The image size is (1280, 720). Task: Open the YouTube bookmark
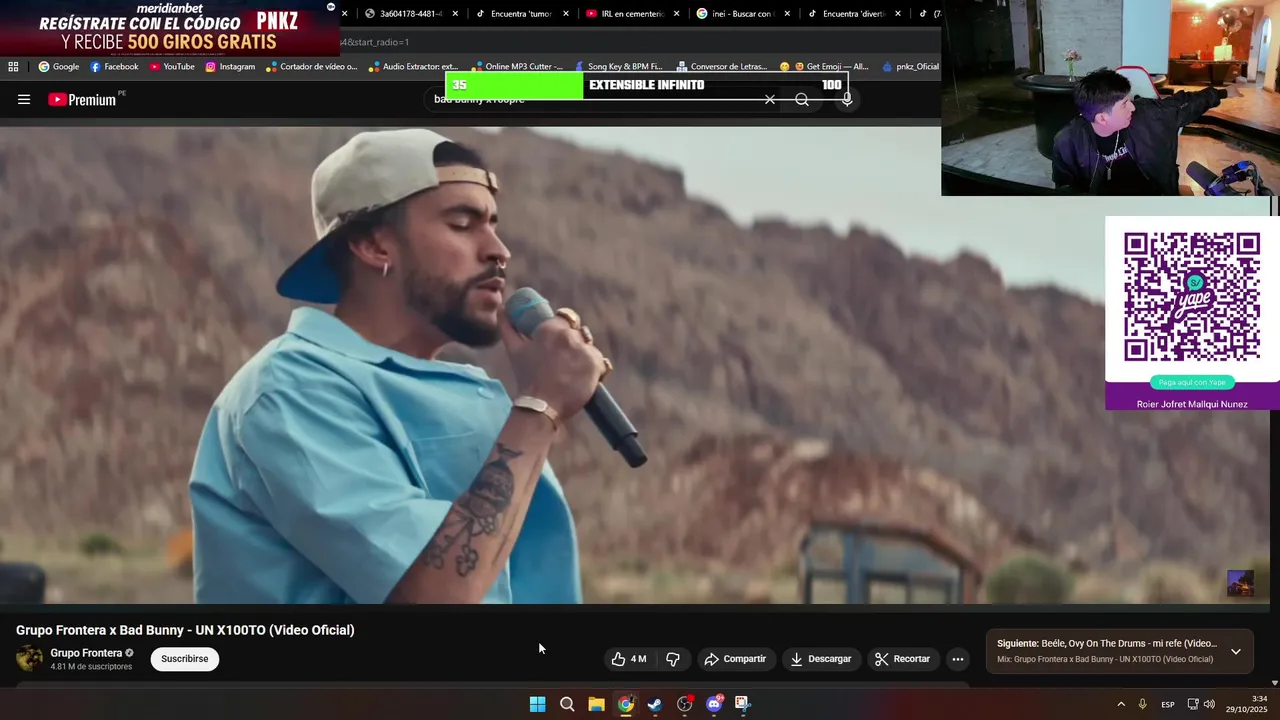(x=172, y=67)
